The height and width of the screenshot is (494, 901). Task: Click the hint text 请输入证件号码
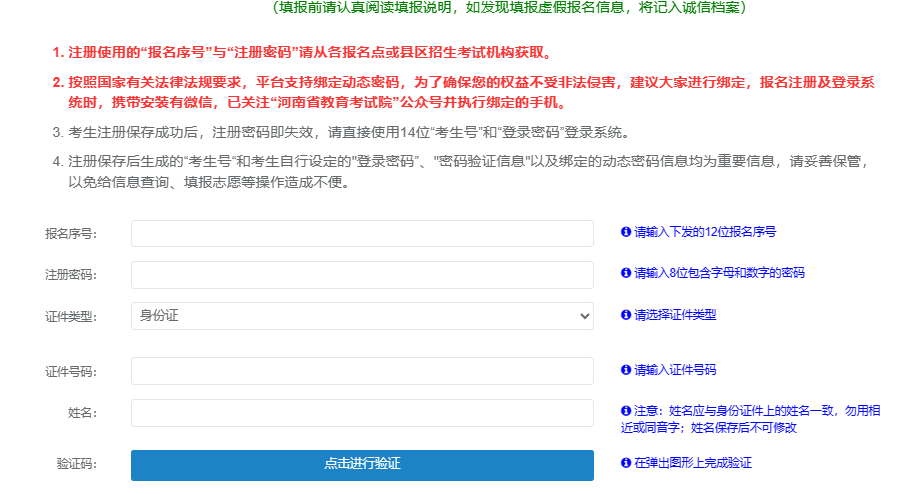pos(675,370)
